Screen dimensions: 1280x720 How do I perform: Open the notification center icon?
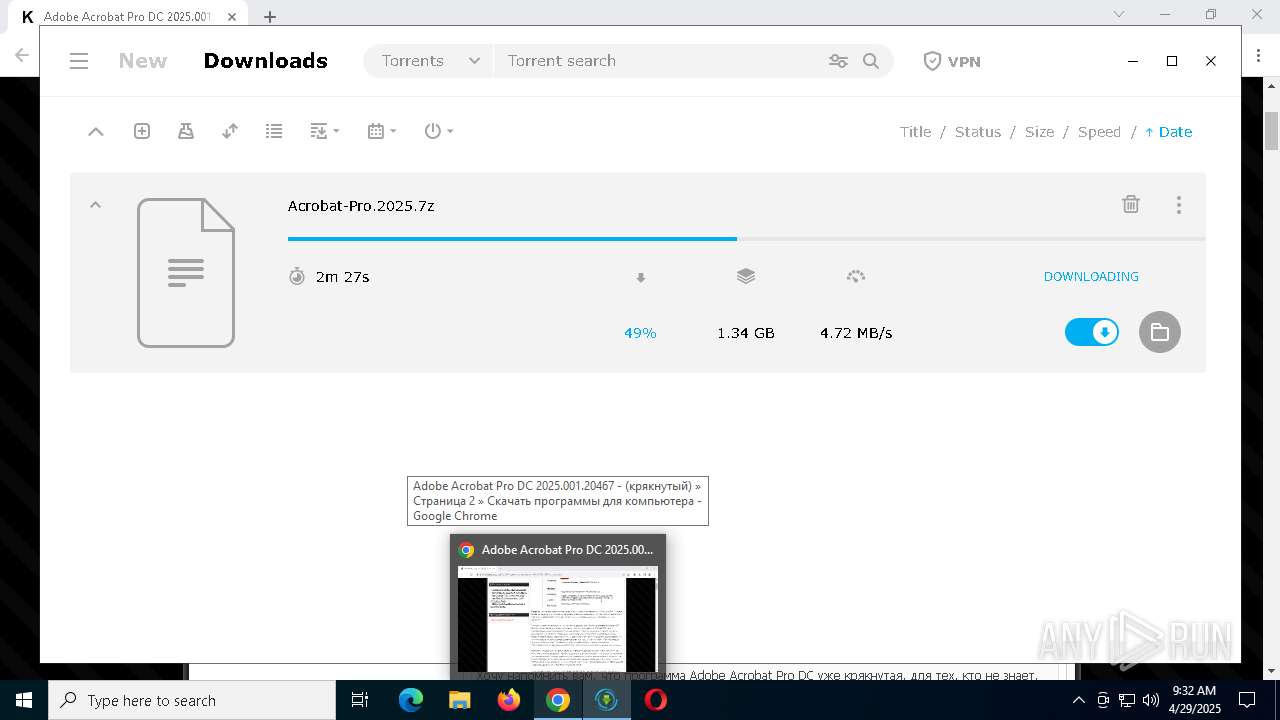[1247, 700]
